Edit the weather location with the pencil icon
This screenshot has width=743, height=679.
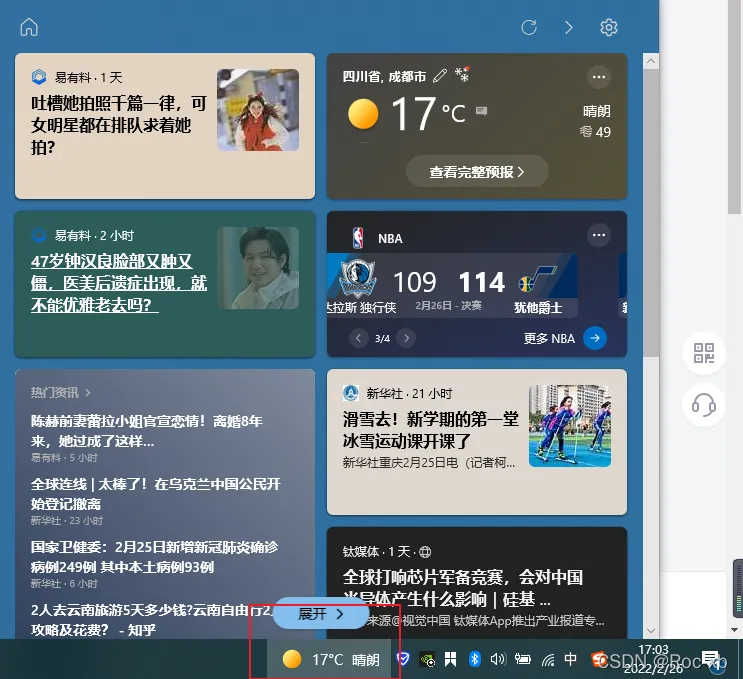440,75
